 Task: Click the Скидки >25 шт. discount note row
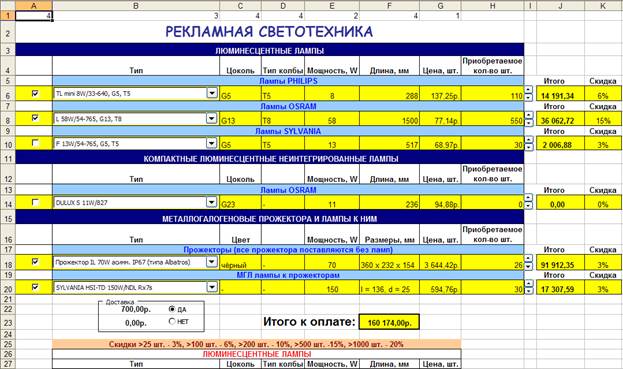(256, 344)
